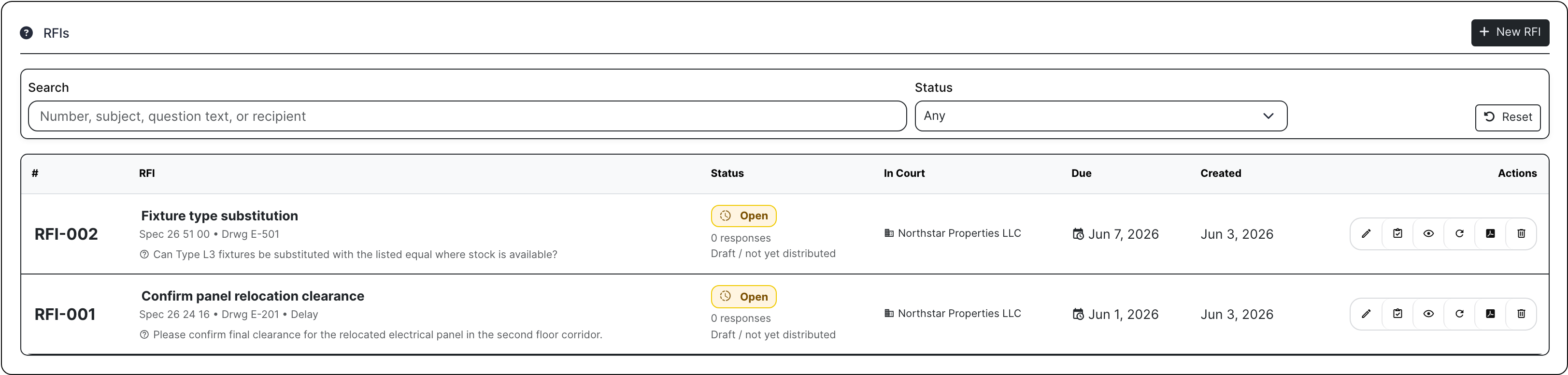Edit RFI-002 with the pencil icon
This screenshot has width=1568, height=375.
[1367, 234]
